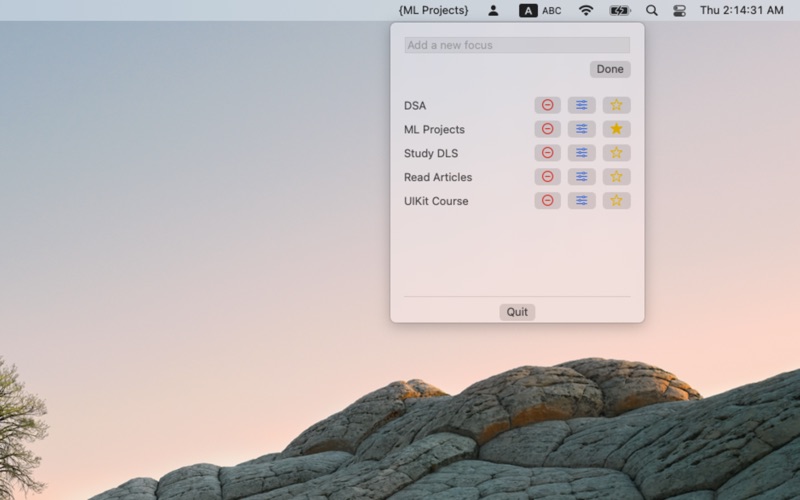Select the ML Projects focus label
This screenshot has height=500, width=800.
tap(434, 130)
